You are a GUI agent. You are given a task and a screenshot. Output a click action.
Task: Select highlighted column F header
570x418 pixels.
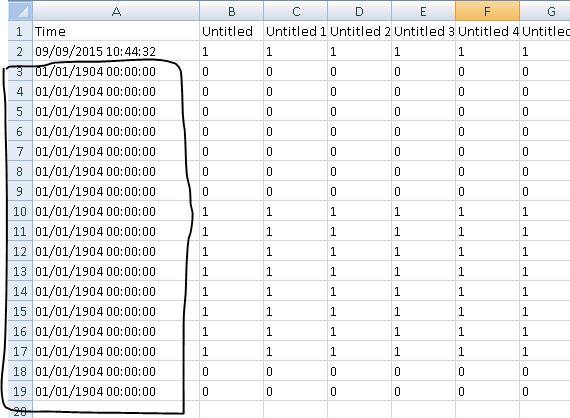[x=487, y=11]
